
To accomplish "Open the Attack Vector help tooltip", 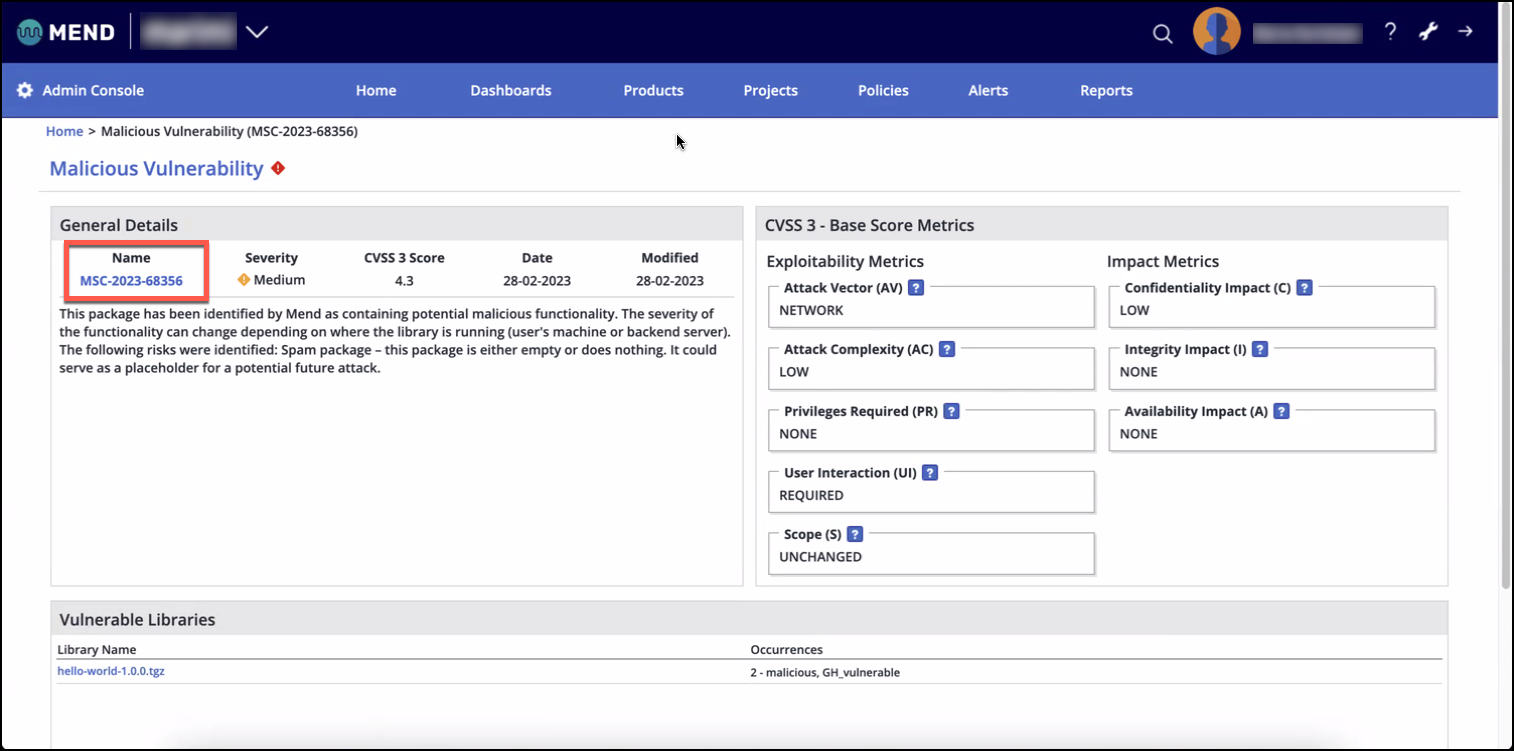I will pyautogui.click(x=916, y=287).
